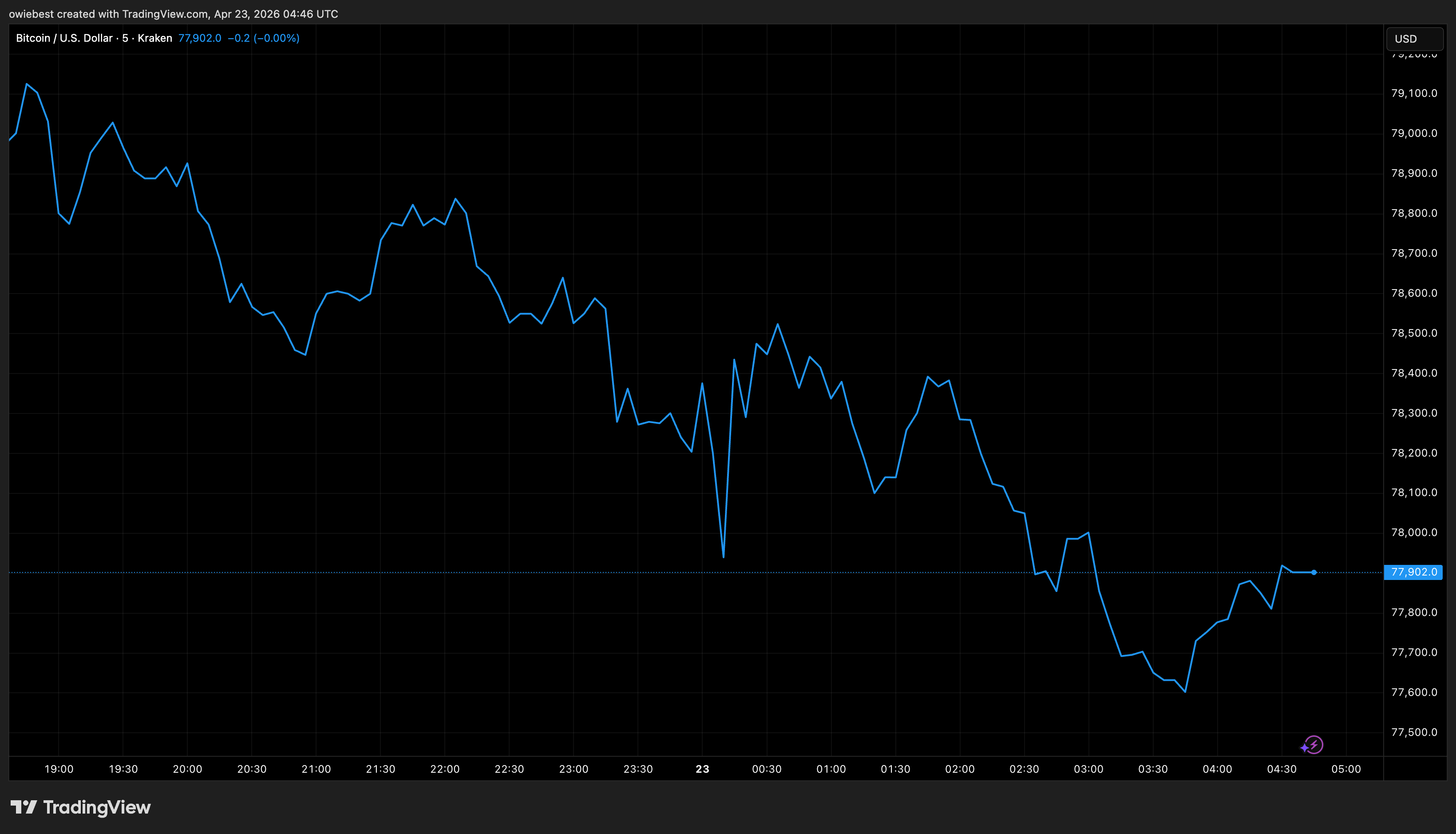Click the Bitcoin / U.S. Dollar symbol title
The image size is (1456, 834).
(64, 38)
